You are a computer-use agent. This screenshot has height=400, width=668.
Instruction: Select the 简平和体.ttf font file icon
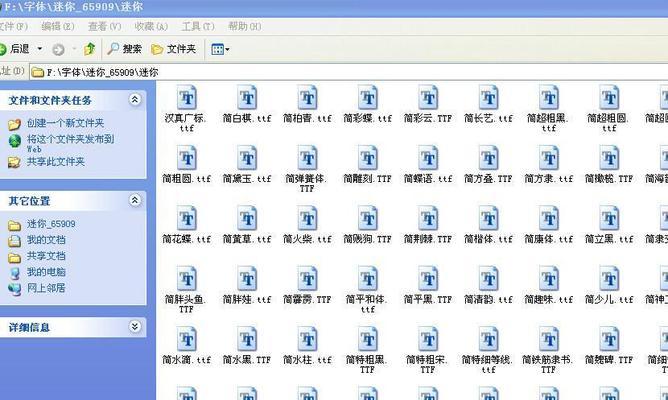[x=368, y=279]
